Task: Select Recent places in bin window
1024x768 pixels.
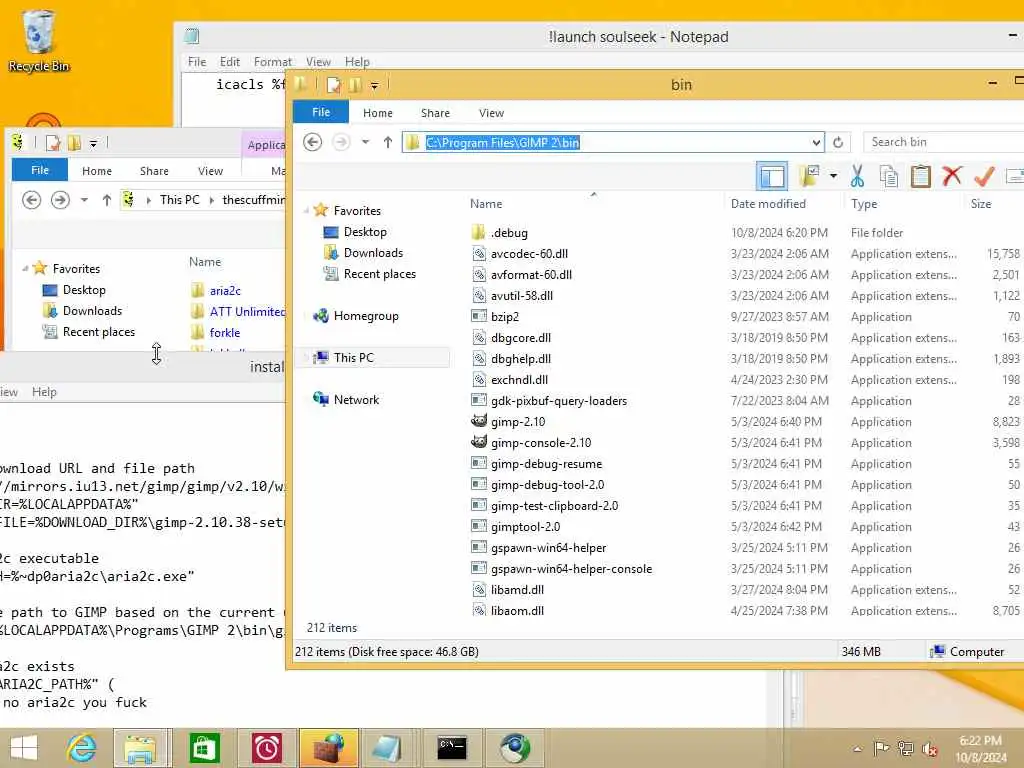Action: (379, 274)
